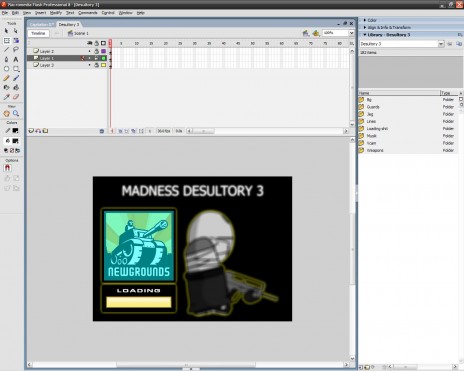Screen dimensions: 464x371
Task: Select the Free Transform tool
Action: click(x=6, y=41)
